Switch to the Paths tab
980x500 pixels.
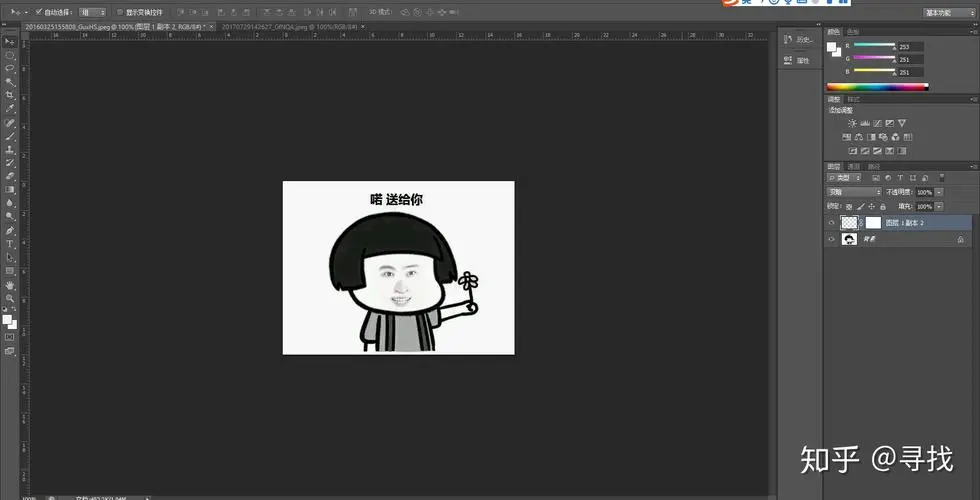click(x=874, y=167)
